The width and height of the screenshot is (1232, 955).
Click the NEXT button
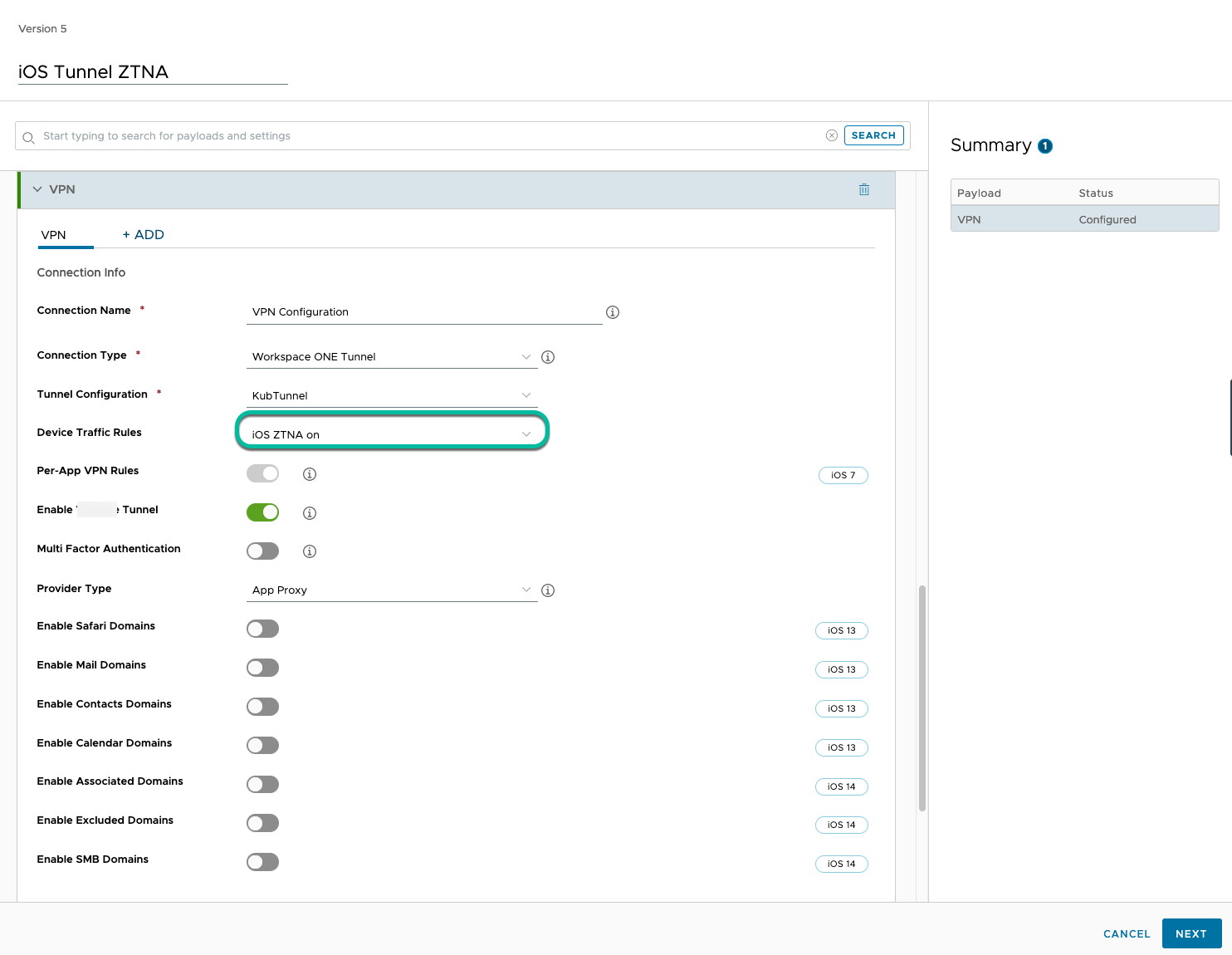(1190, 933)
